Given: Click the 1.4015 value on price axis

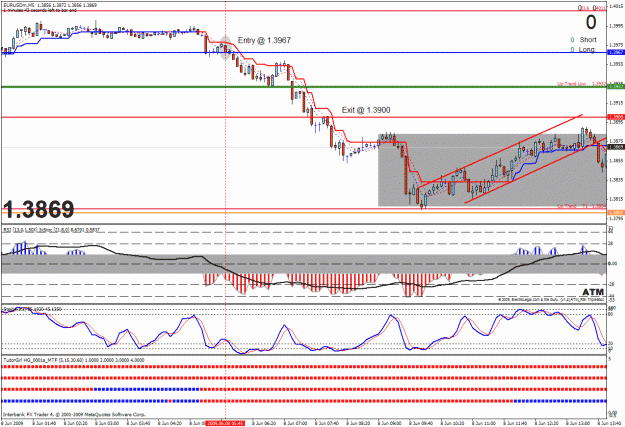Looking at the screenshot, I should (x=616, y=6).
